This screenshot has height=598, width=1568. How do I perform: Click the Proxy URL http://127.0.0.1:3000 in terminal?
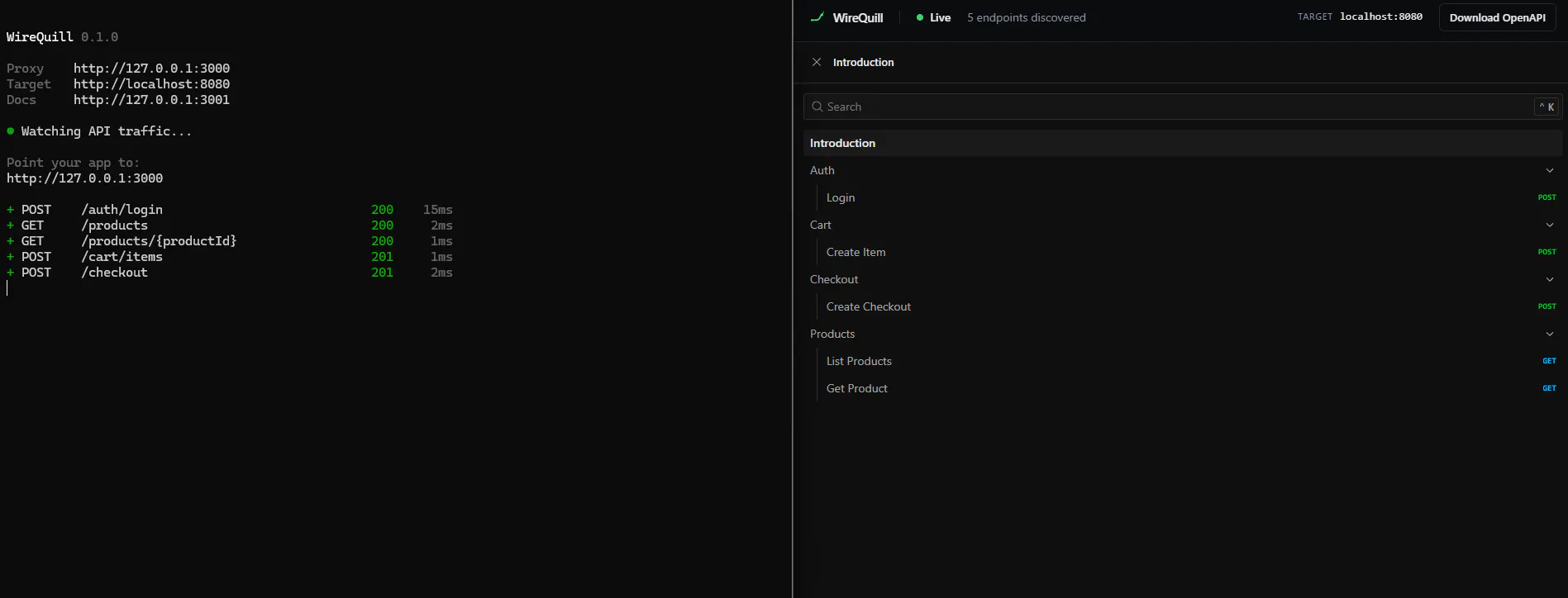pyautogui.click(x=151, y=69)
